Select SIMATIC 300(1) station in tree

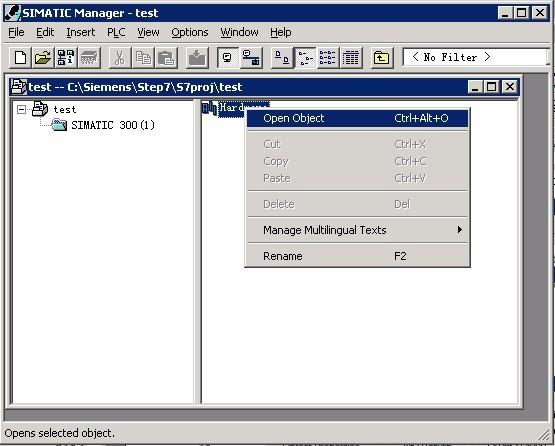click(113, 125)
